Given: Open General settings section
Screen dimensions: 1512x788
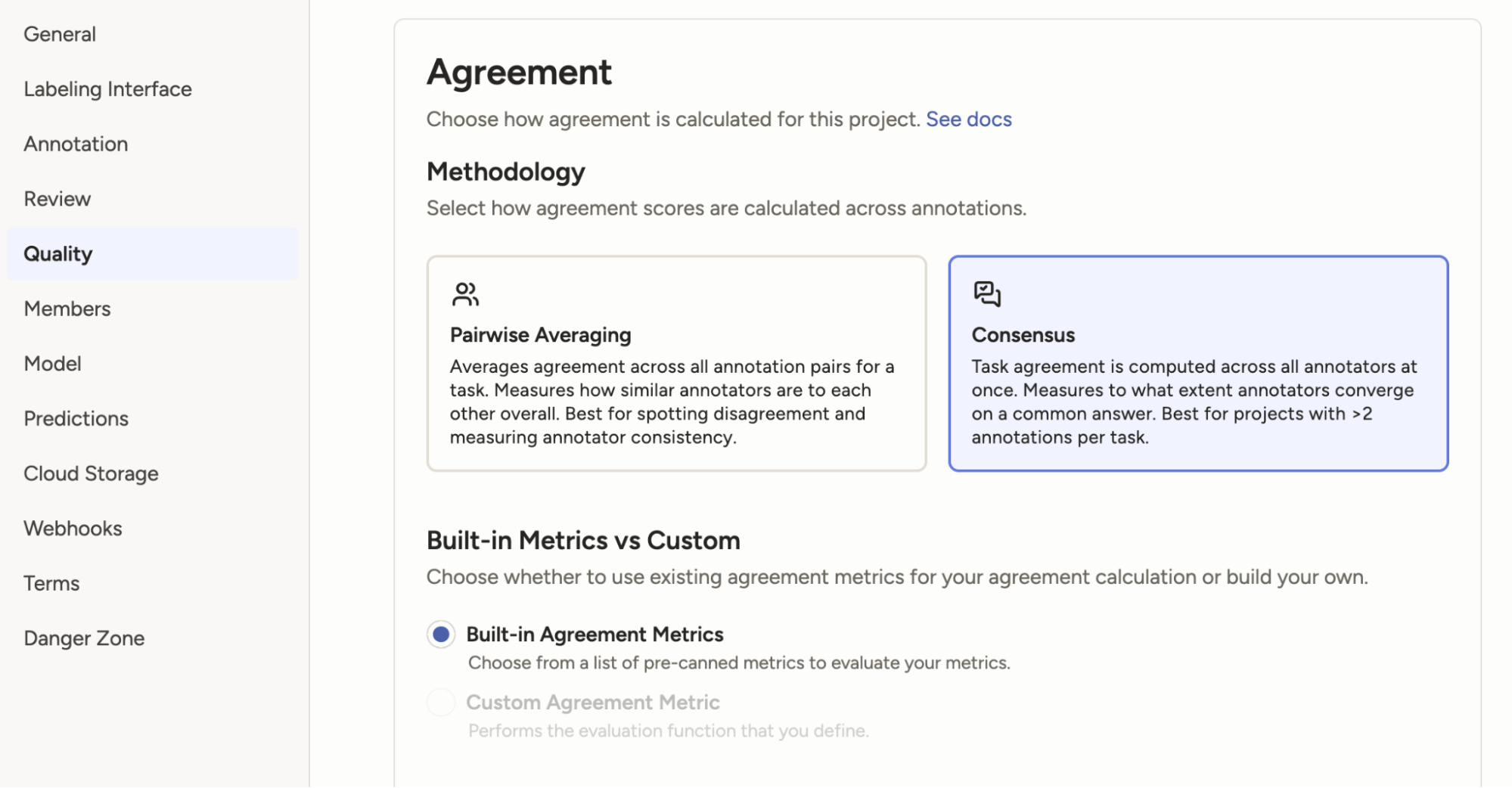Looking at the screenshot, I should (60, 35).
